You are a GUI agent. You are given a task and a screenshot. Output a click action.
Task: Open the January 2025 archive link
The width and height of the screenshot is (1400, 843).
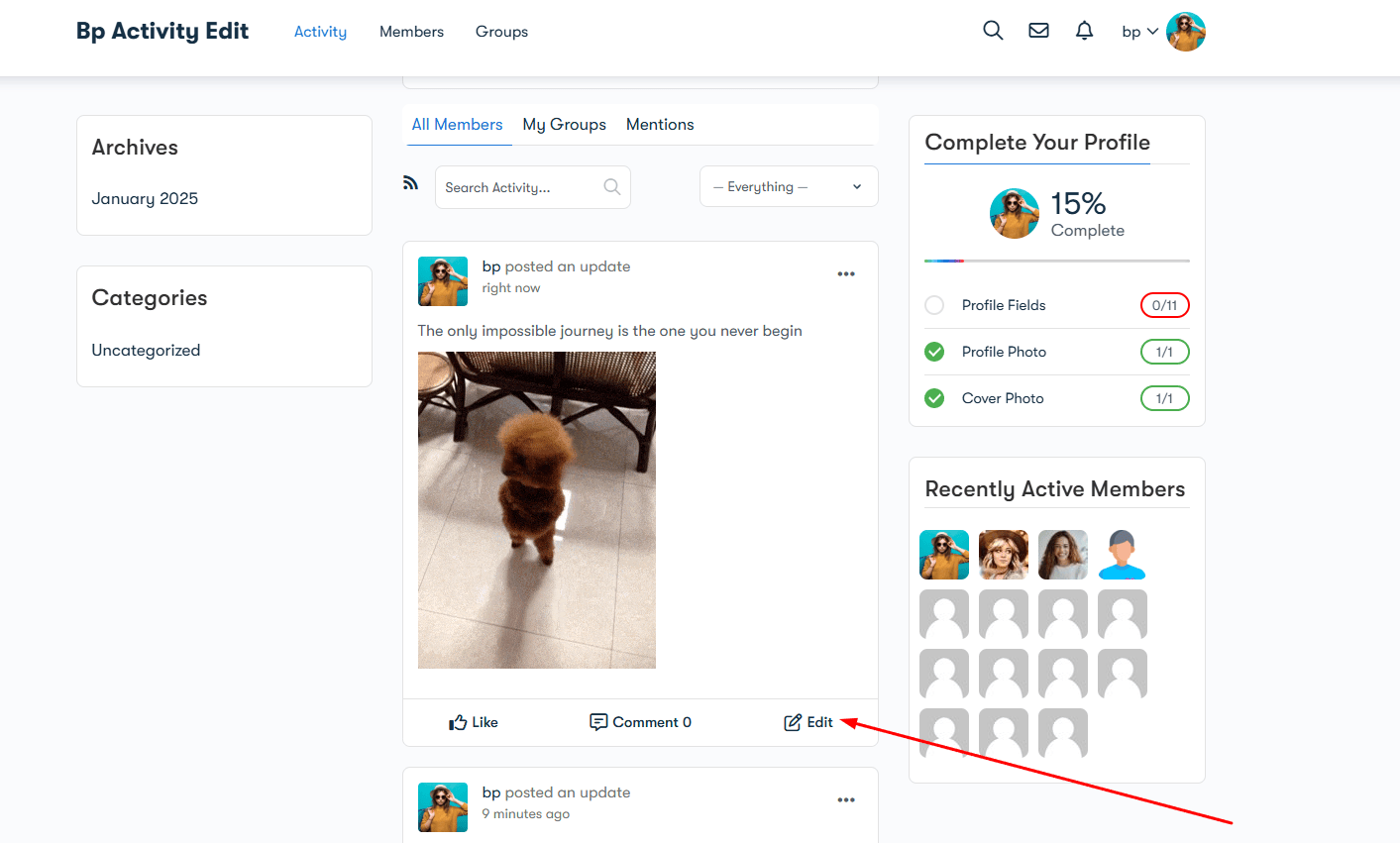145,199
